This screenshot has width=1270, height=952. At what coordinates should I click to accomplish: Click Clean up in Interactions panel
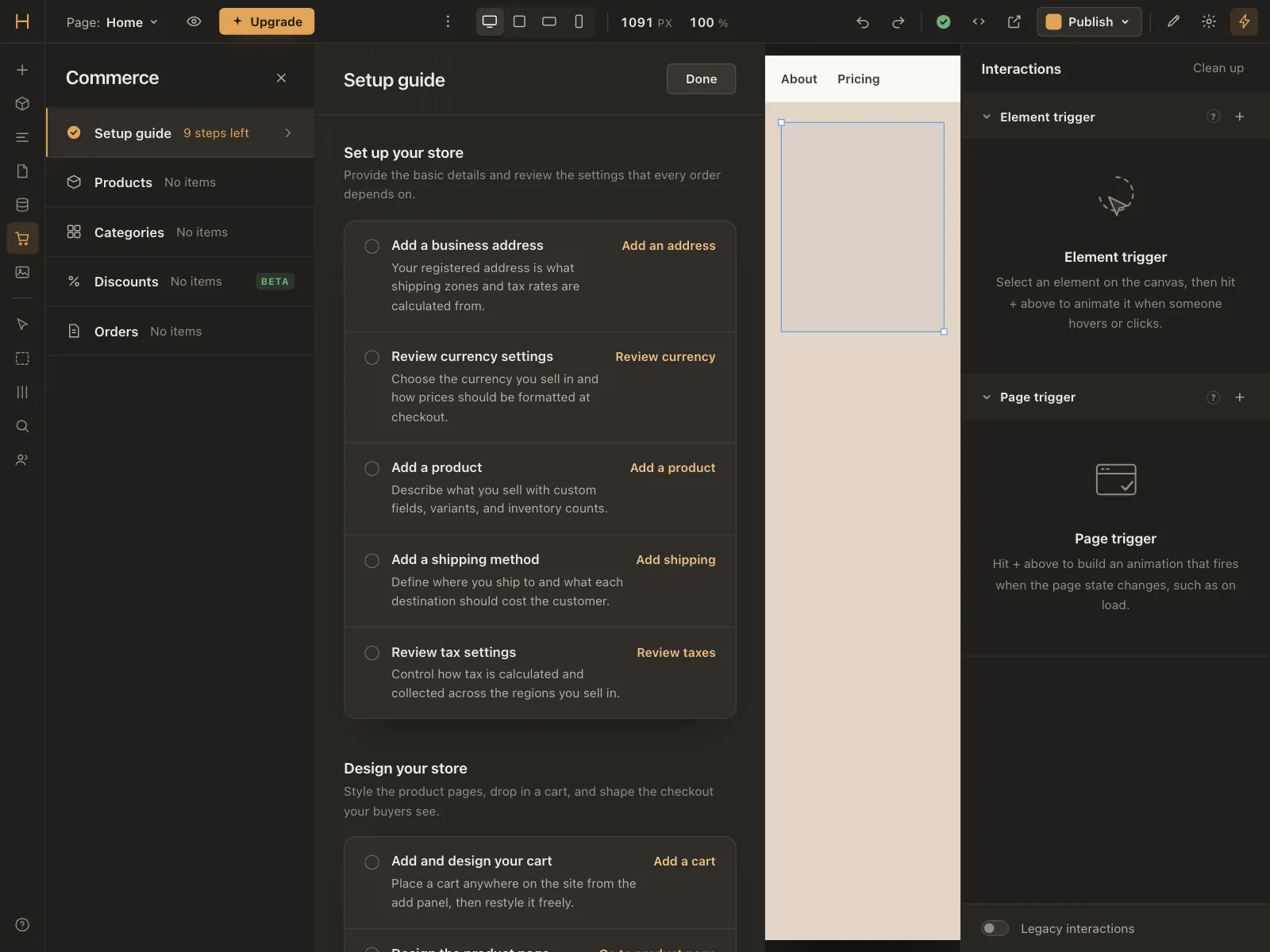(x=1218, y=68)
